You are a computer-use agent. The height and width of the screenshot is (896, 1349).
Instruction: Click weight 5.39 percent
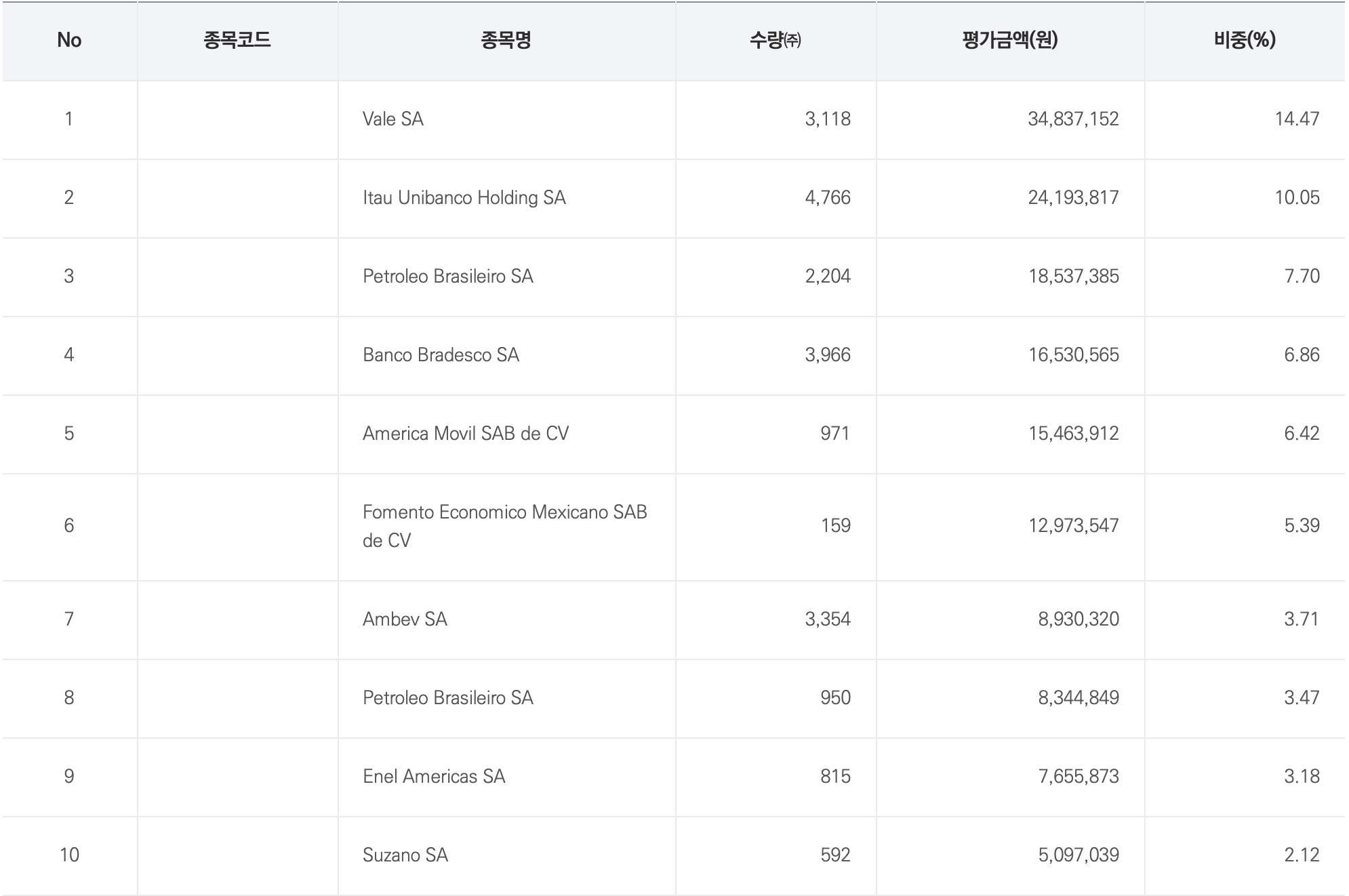(1302, 526)
